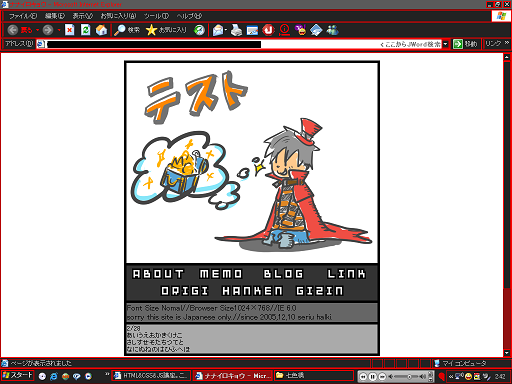This screenshot has height=384, width=512.
Task: Expand the Back button history arrow
Action: pos(37,30)
